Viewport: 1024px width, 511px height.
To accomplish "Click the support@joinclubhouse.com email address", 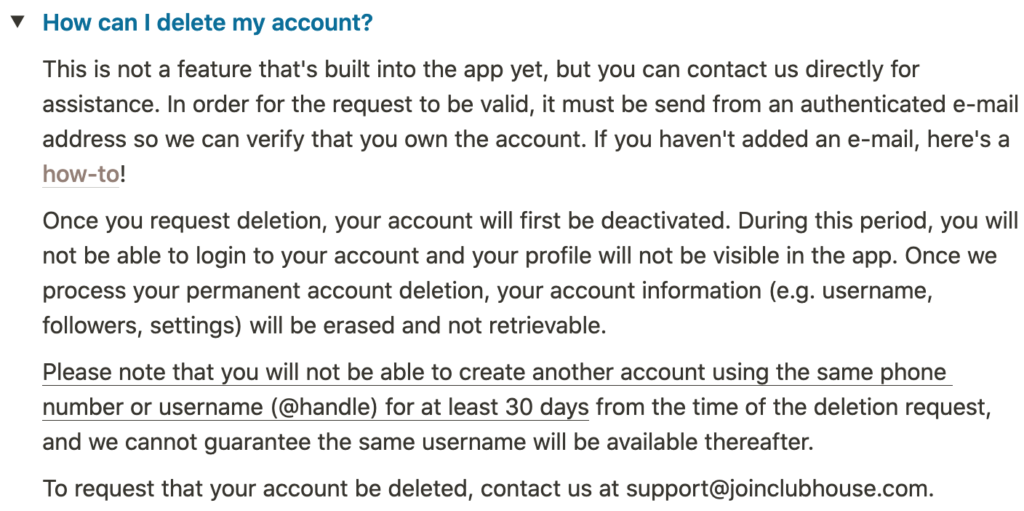I will click(x=776, y=489).
